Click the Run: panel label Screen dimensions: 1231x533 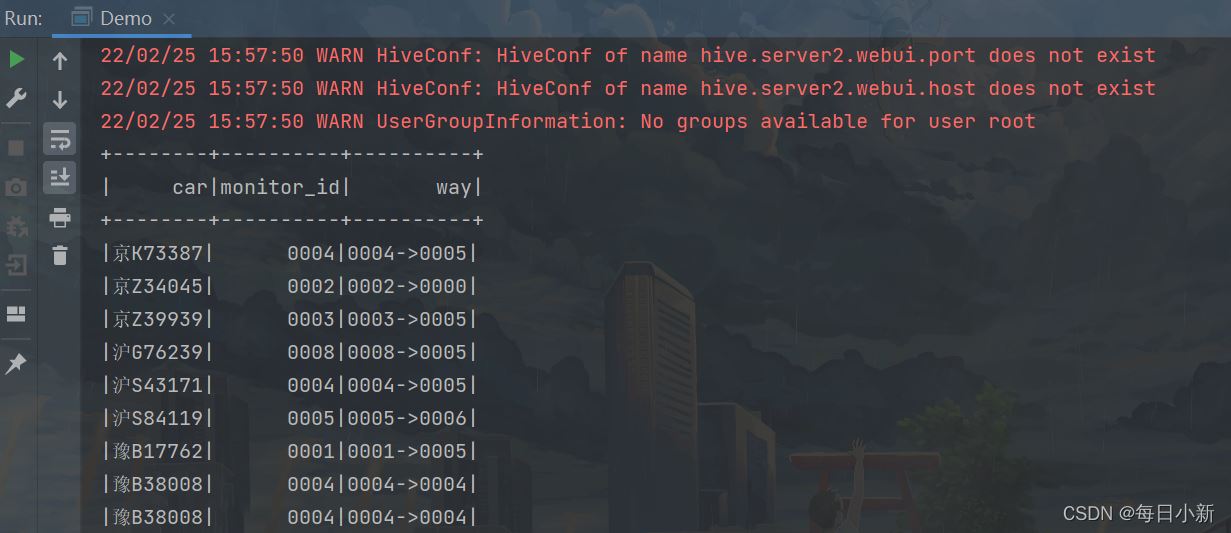[24, 18]
